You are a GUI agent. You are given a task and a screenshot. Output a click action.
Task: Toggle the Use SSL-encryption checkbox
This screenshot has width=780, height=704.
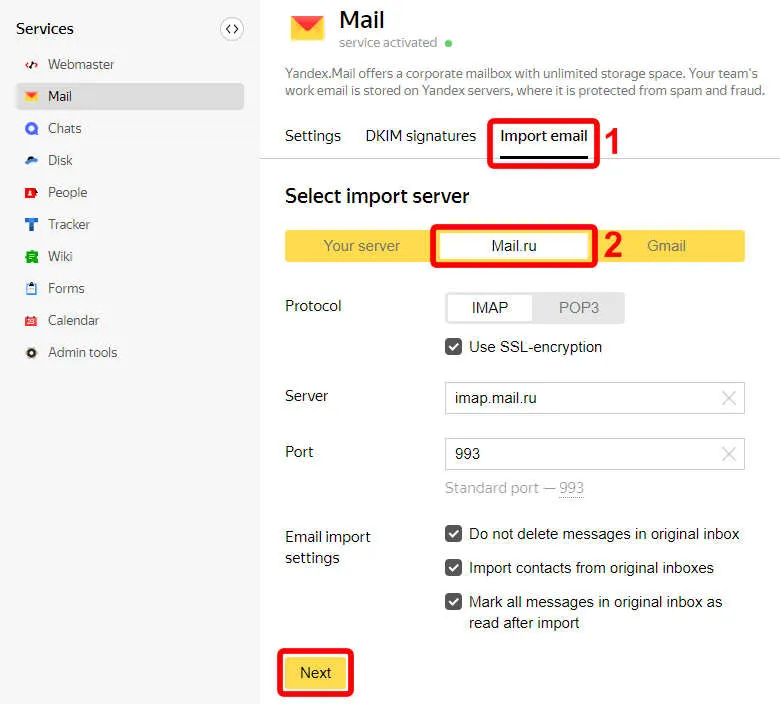[x=454, y=347]
